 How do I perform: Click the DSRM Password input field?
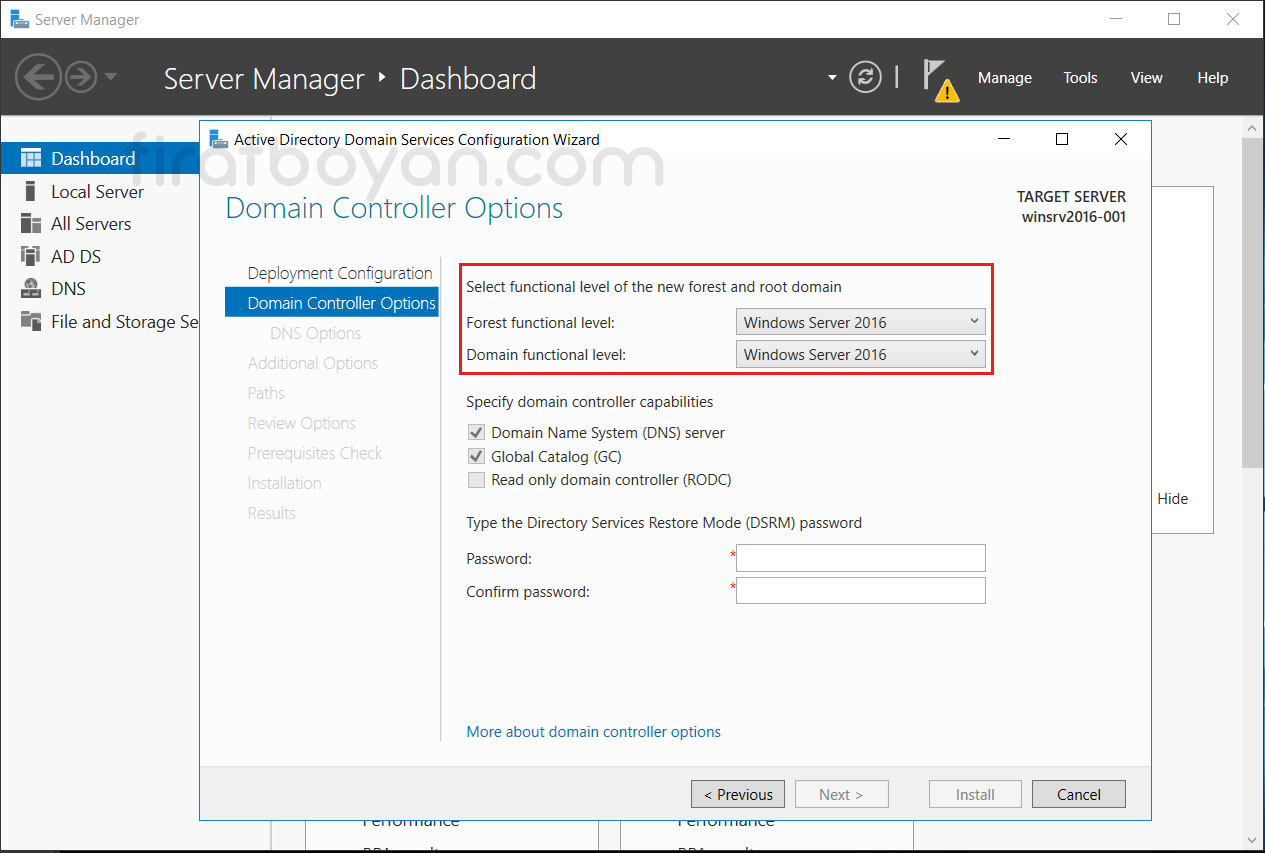point(861,558)
